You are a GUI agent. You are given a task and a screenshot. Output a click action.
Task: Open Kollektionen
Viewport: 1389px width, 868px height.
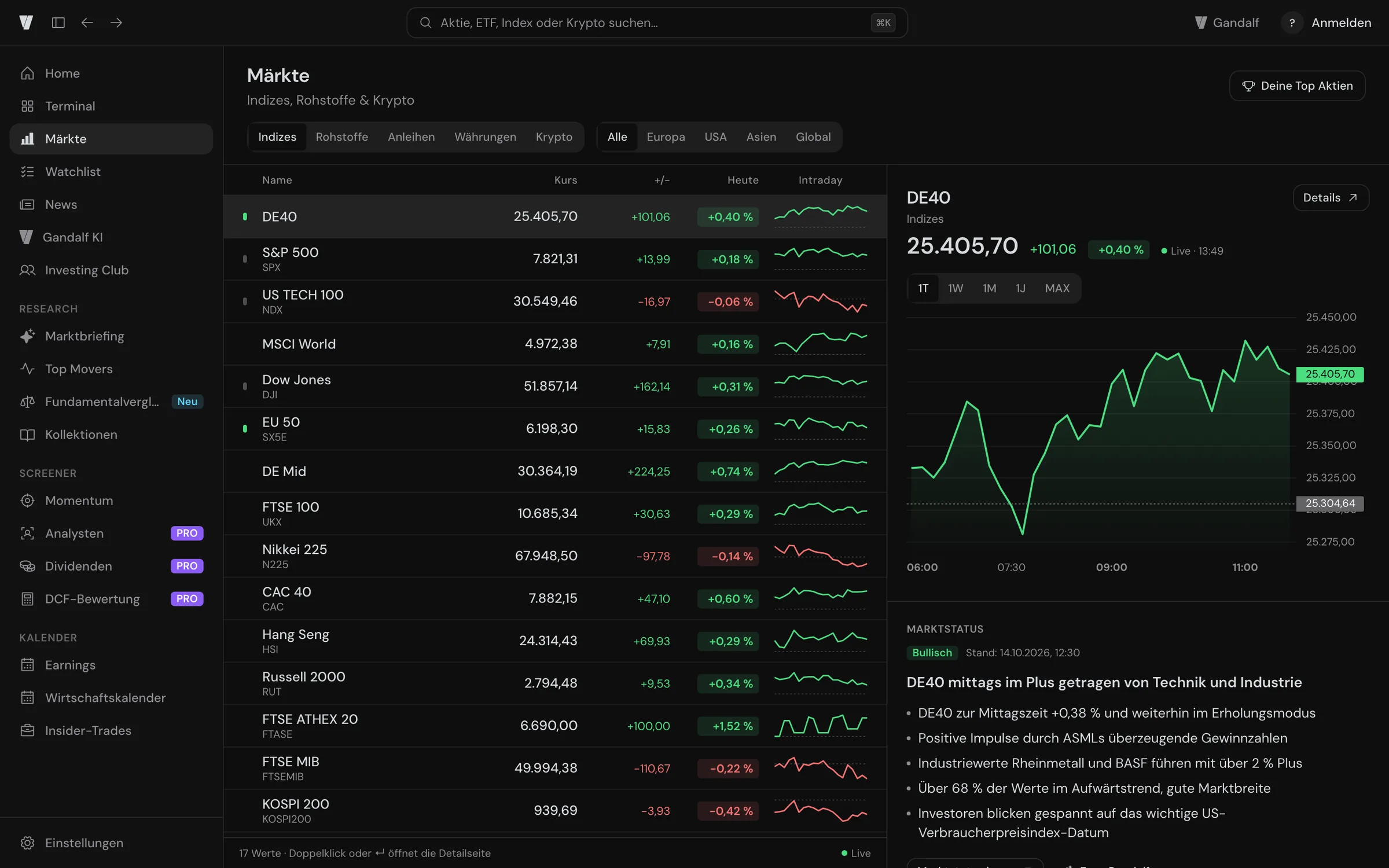[x=111, y=435]
